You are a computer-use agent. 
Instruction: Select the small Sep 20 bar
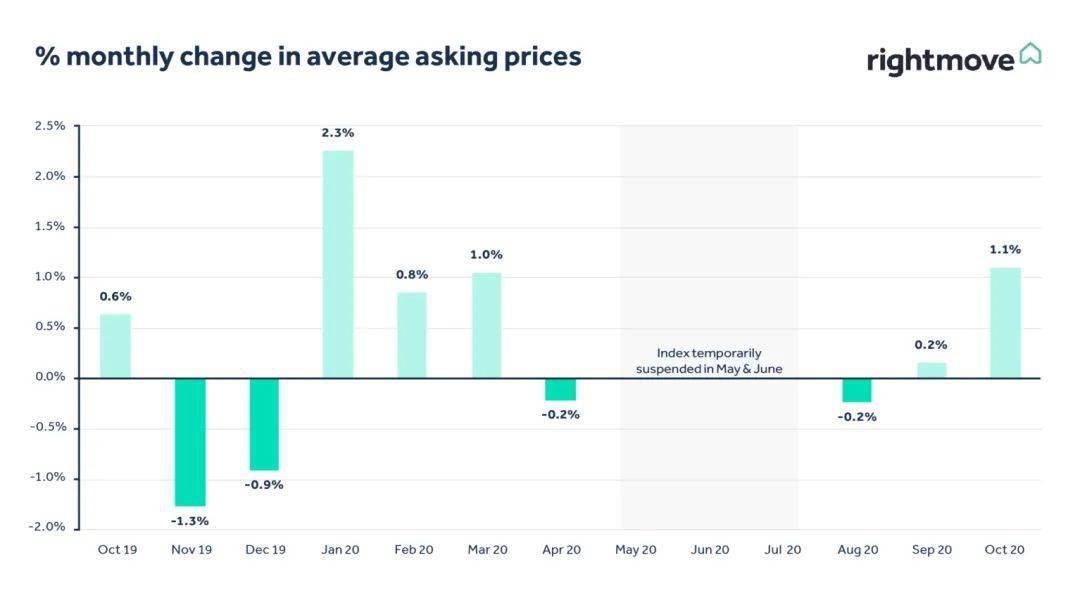coord(931,370)
